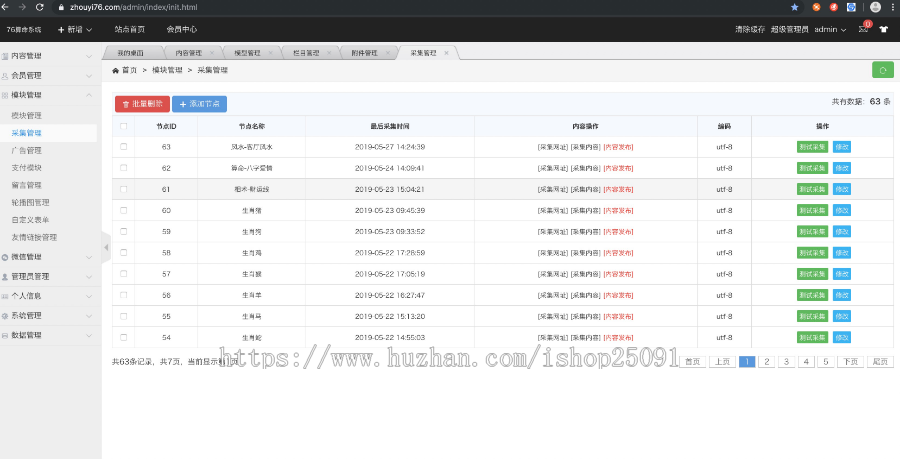Image resolution: width=900 pixels, height=459 pixels.
Task: Click the 下页 pagination button
Action: (850, 361)
